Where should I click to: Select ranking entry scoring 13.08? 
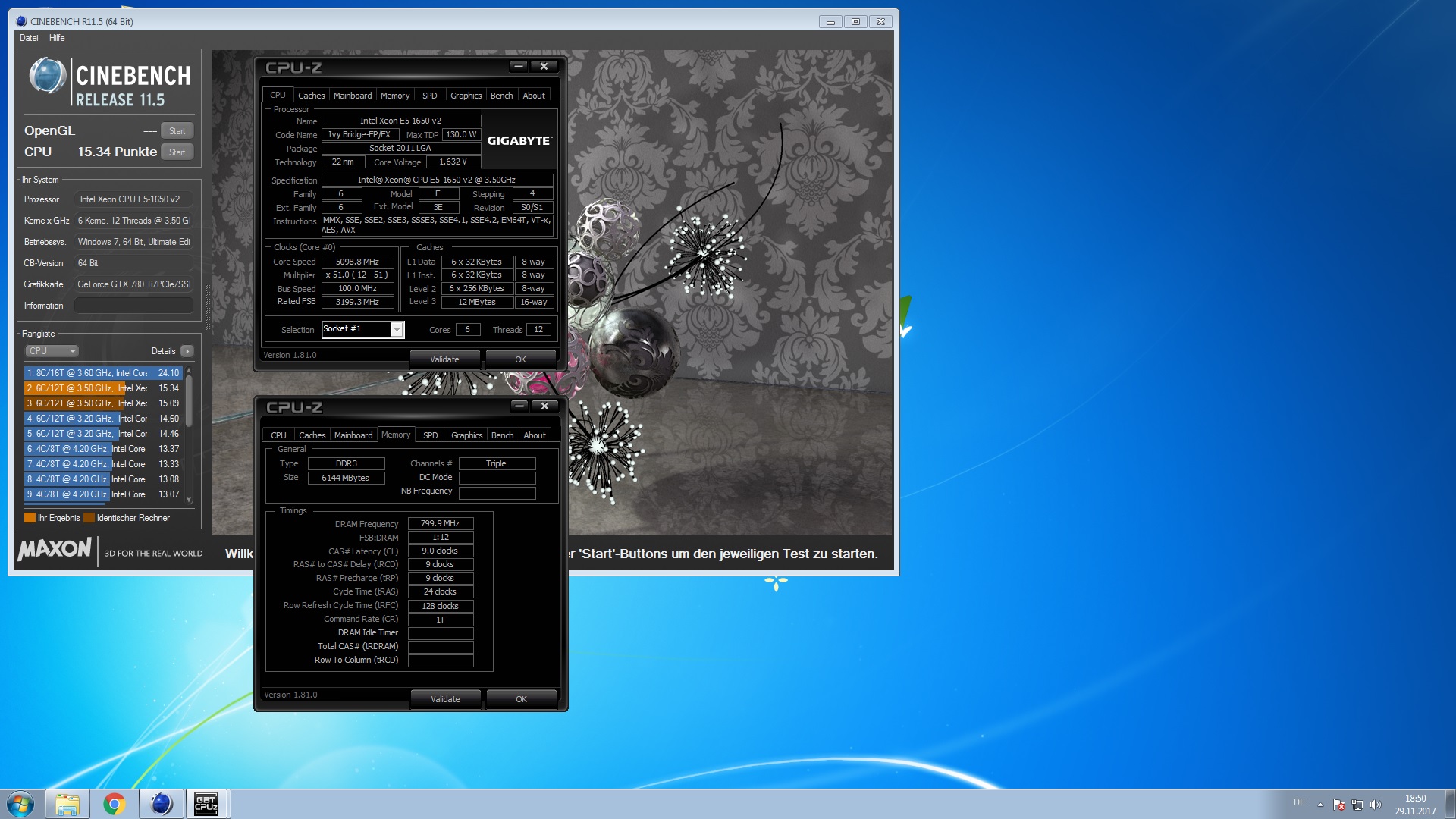tap(103, 479)
